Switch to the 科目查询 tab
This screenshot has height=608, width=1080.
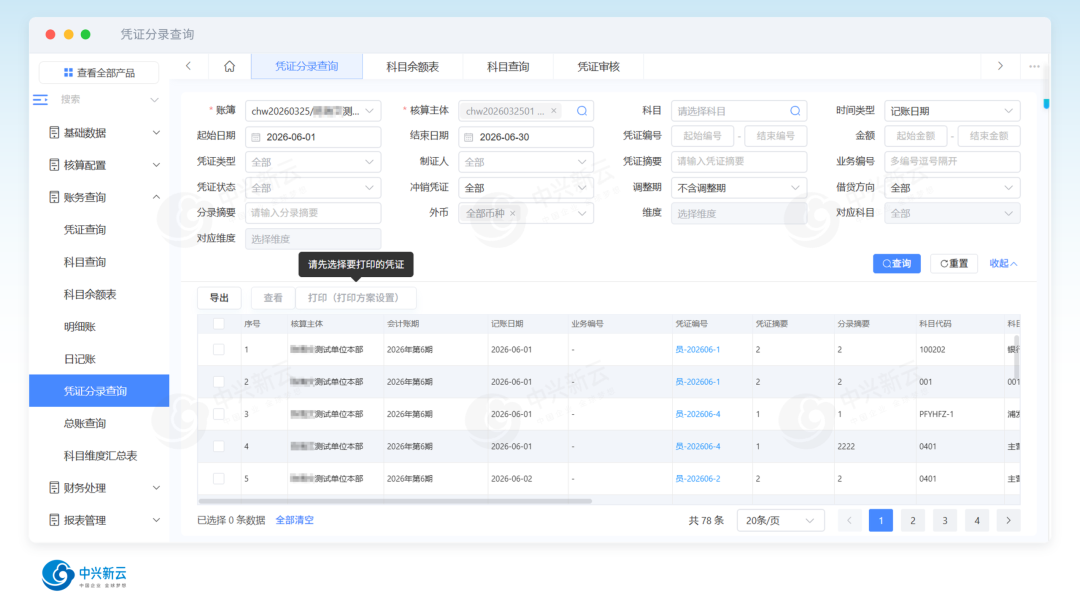(x=508, y=66)
